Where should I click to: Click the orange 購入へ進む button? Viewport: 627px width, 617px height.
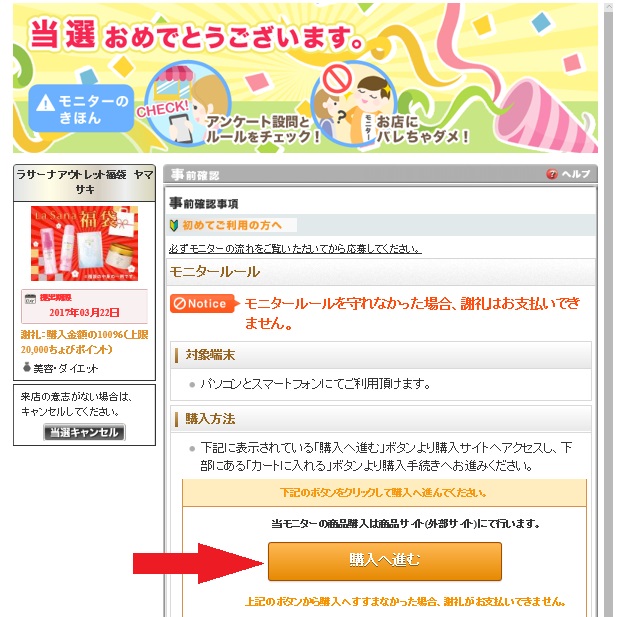tap(385, 561)
